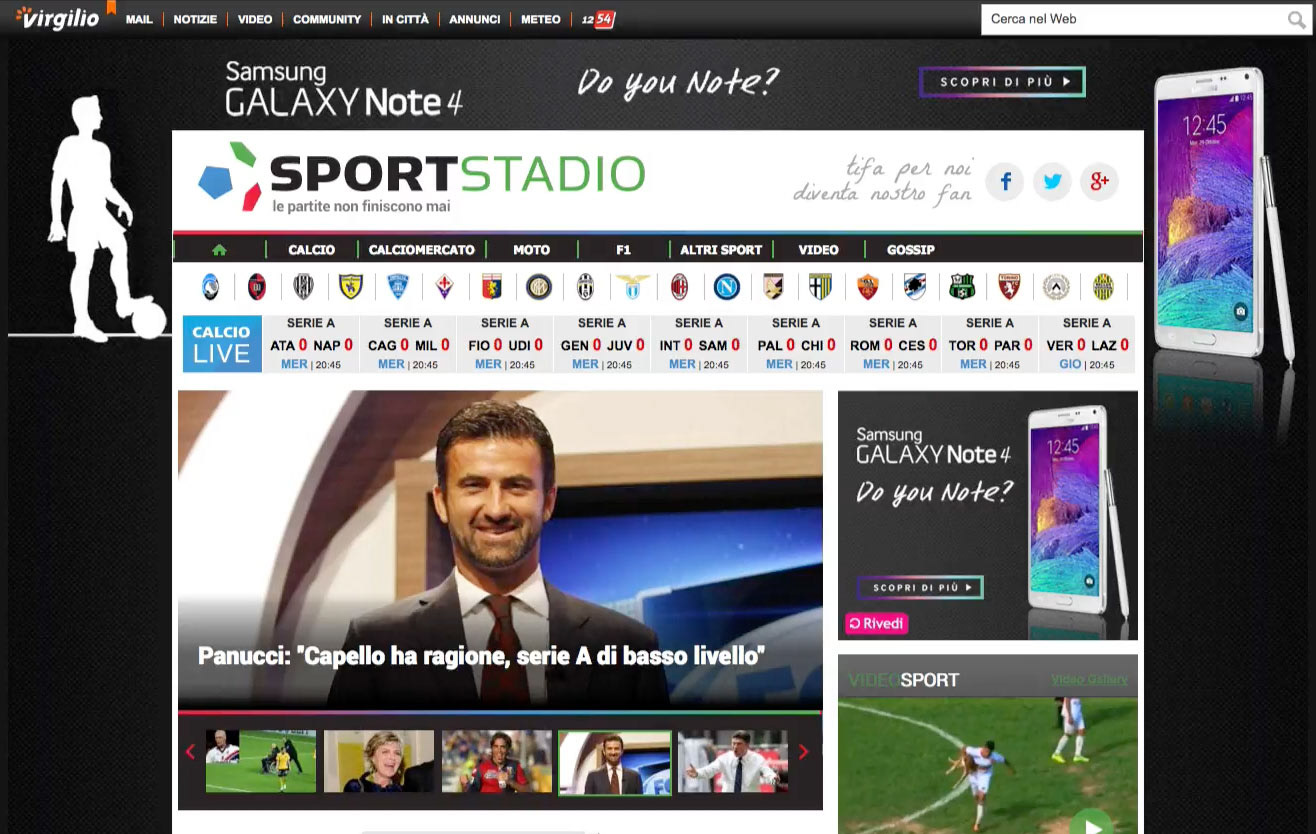Click the Google Plus icon
Image resolution: width=1316 pixels, height=834 pixels.
coord(1099,182)
